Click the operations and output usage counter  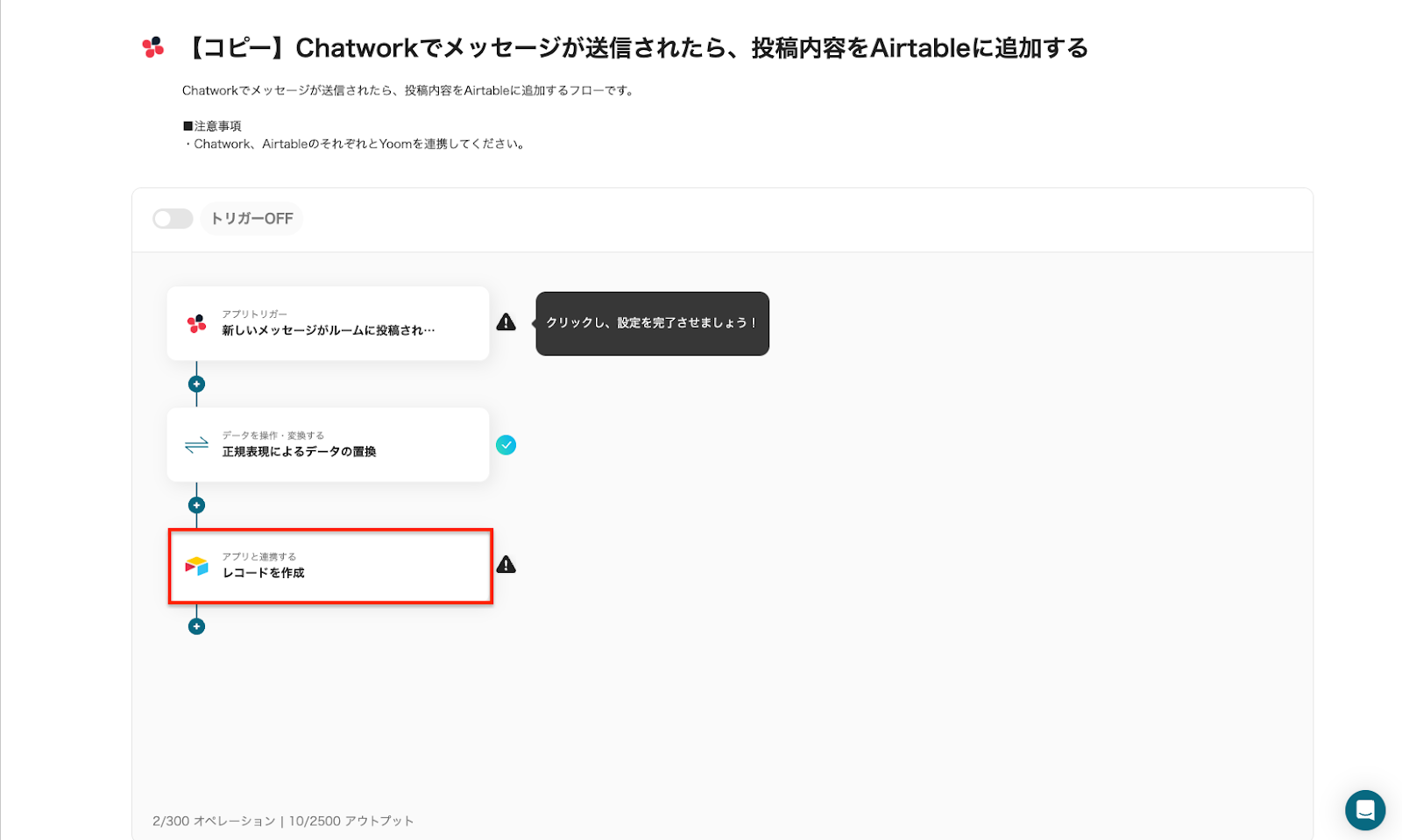coord(283,821)
